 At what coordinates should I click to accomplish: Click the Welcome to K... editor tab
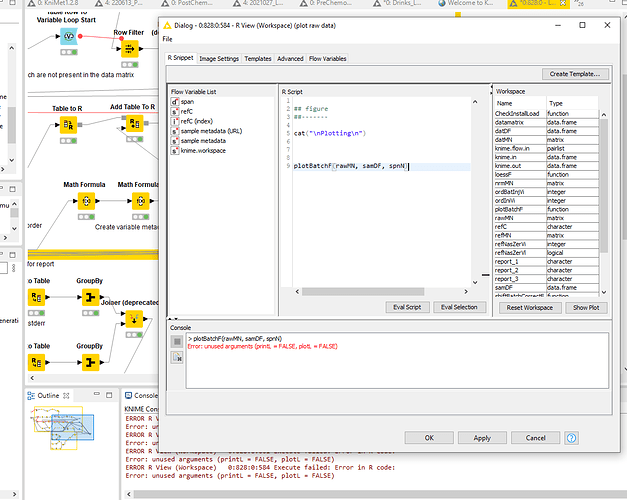point(465,3)
